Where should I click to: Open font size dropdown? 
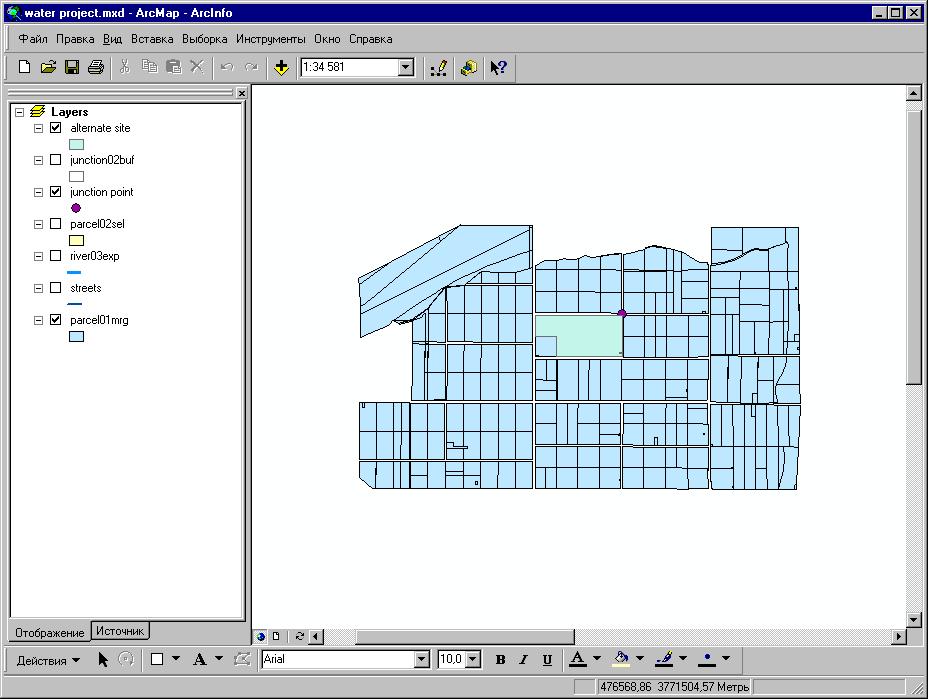[x=473, y=659]
